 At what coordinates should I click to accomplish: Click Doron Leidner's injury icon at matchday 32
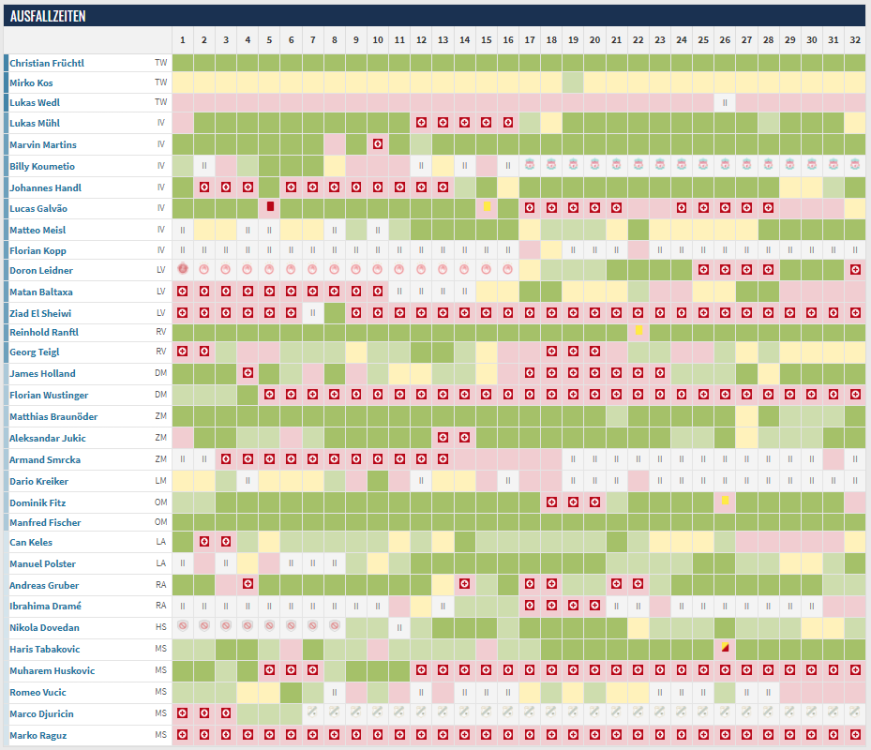[x=855, y=270]
